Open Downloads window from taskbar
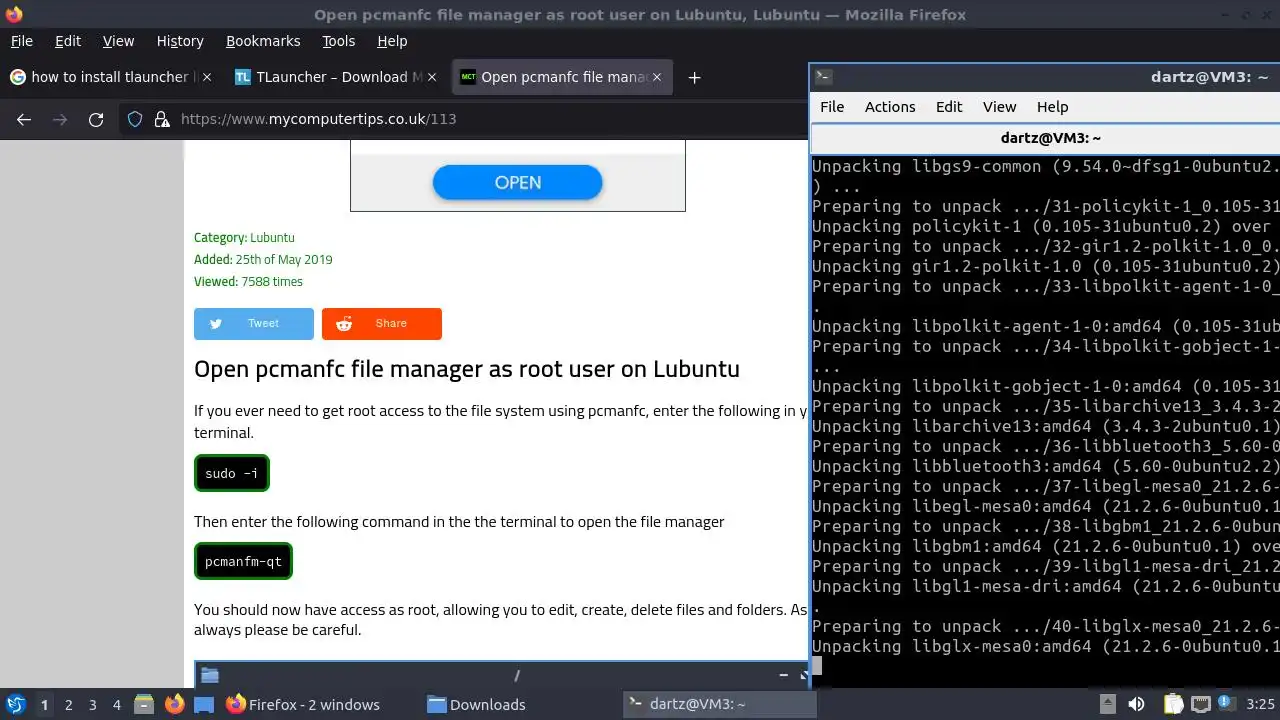1280x720 pixels. [x=476, y=704]
